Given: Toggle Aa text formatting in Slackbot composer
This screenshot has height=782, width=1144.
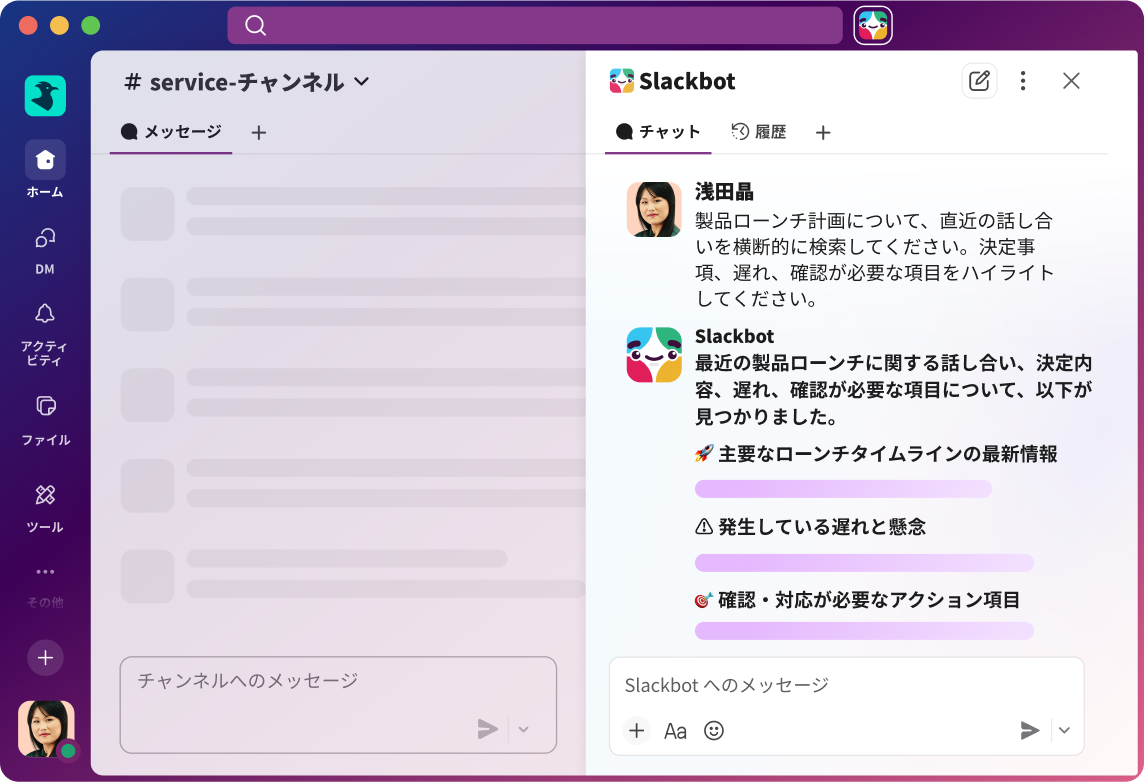Looking at the screenshot, I should click(x=676, y=731).
